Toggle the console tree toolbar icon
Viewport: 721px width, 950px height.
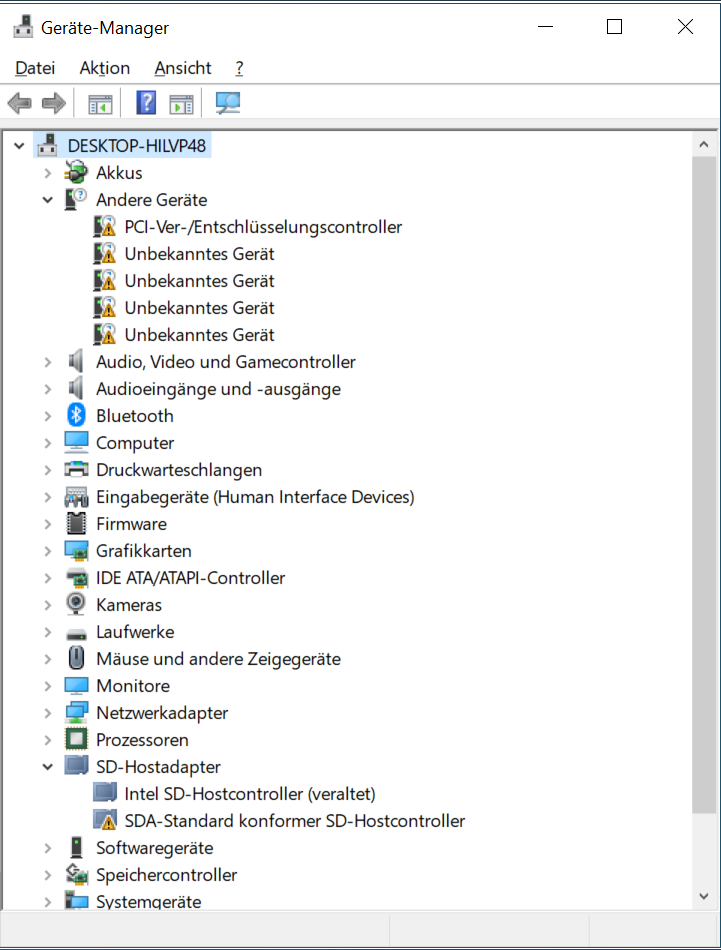(x=100, y=103)
